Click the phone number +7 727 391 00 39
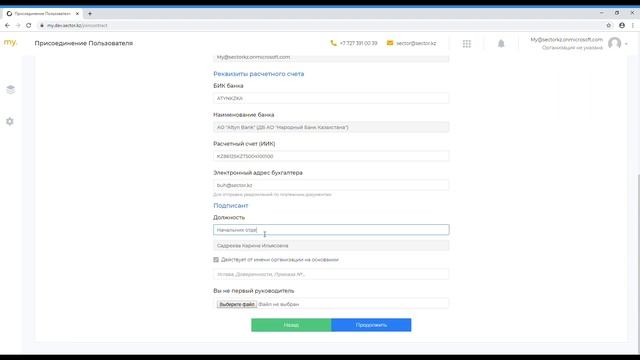 coord(358,43)
